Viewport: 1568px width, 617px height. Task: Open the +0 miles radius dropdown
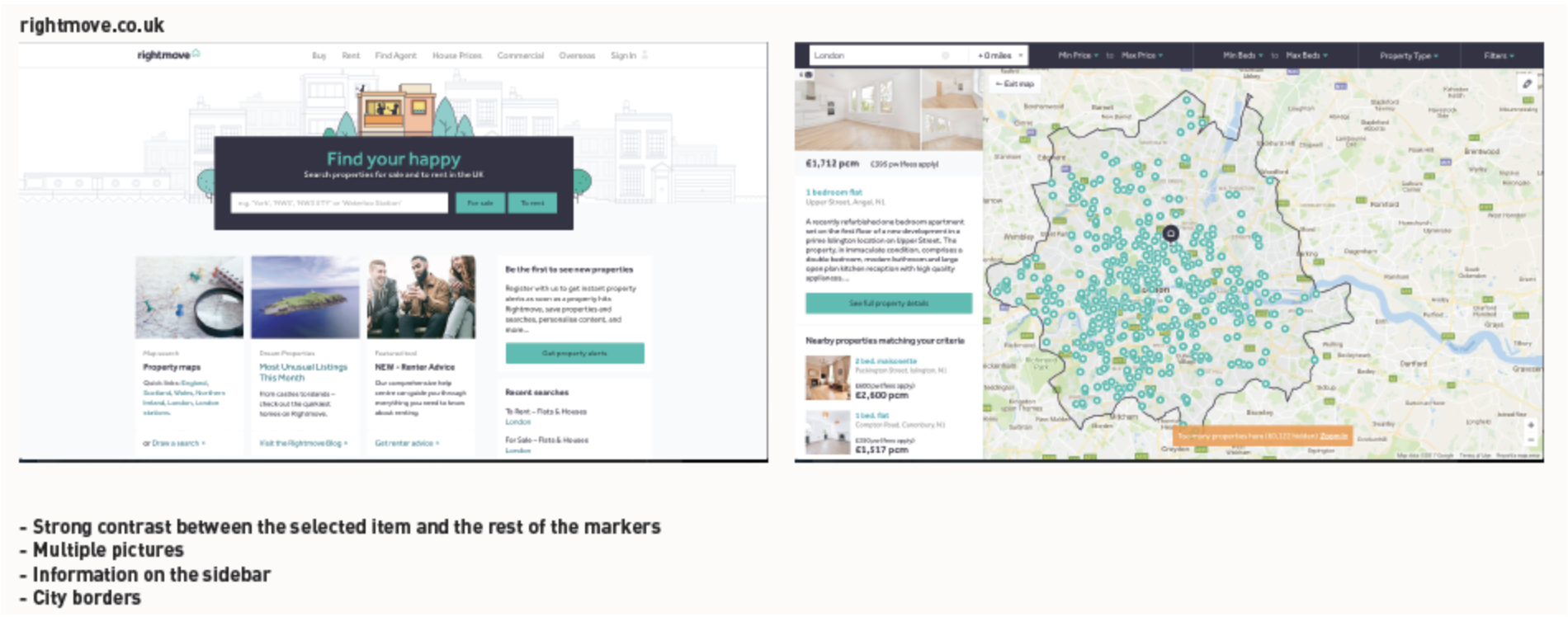coord(999,55)
